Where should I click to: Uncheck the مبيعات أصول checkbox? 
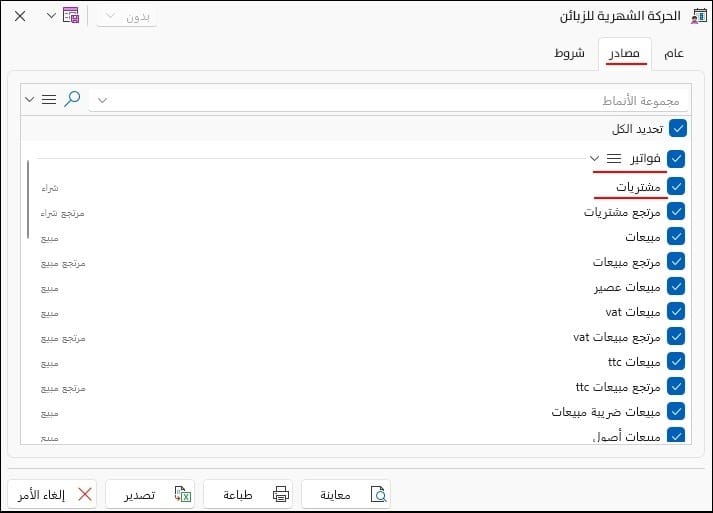click(x=676, y=436)
